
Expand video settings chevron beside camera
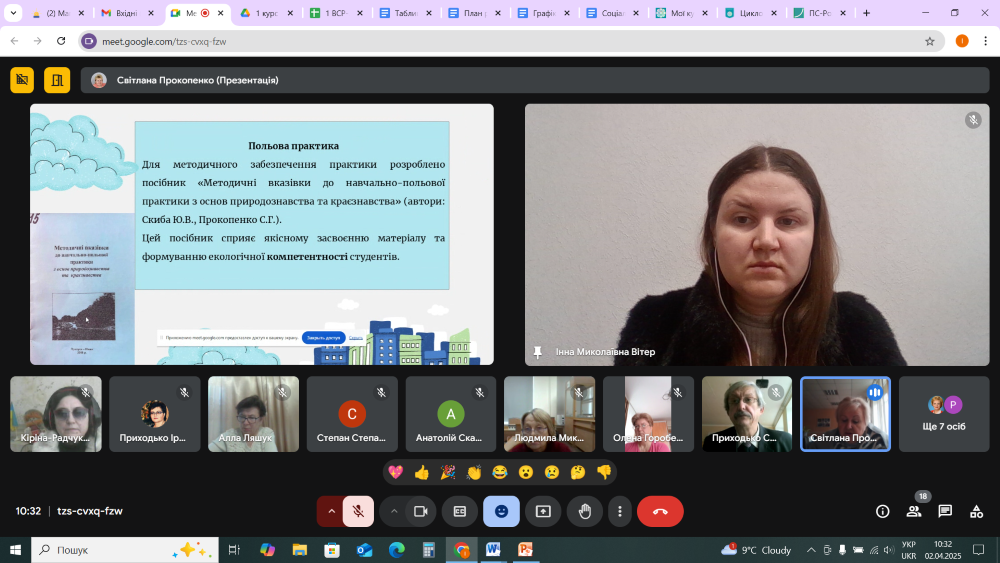coord(394,511)
